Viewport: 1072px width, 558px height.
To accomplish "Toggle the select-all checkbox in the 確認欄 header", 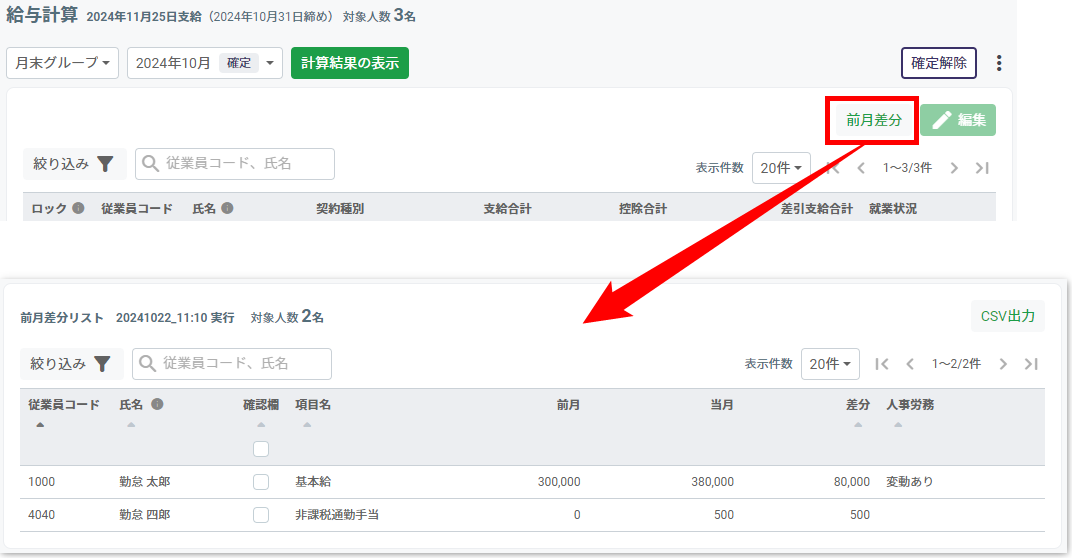I will [261, 449].
